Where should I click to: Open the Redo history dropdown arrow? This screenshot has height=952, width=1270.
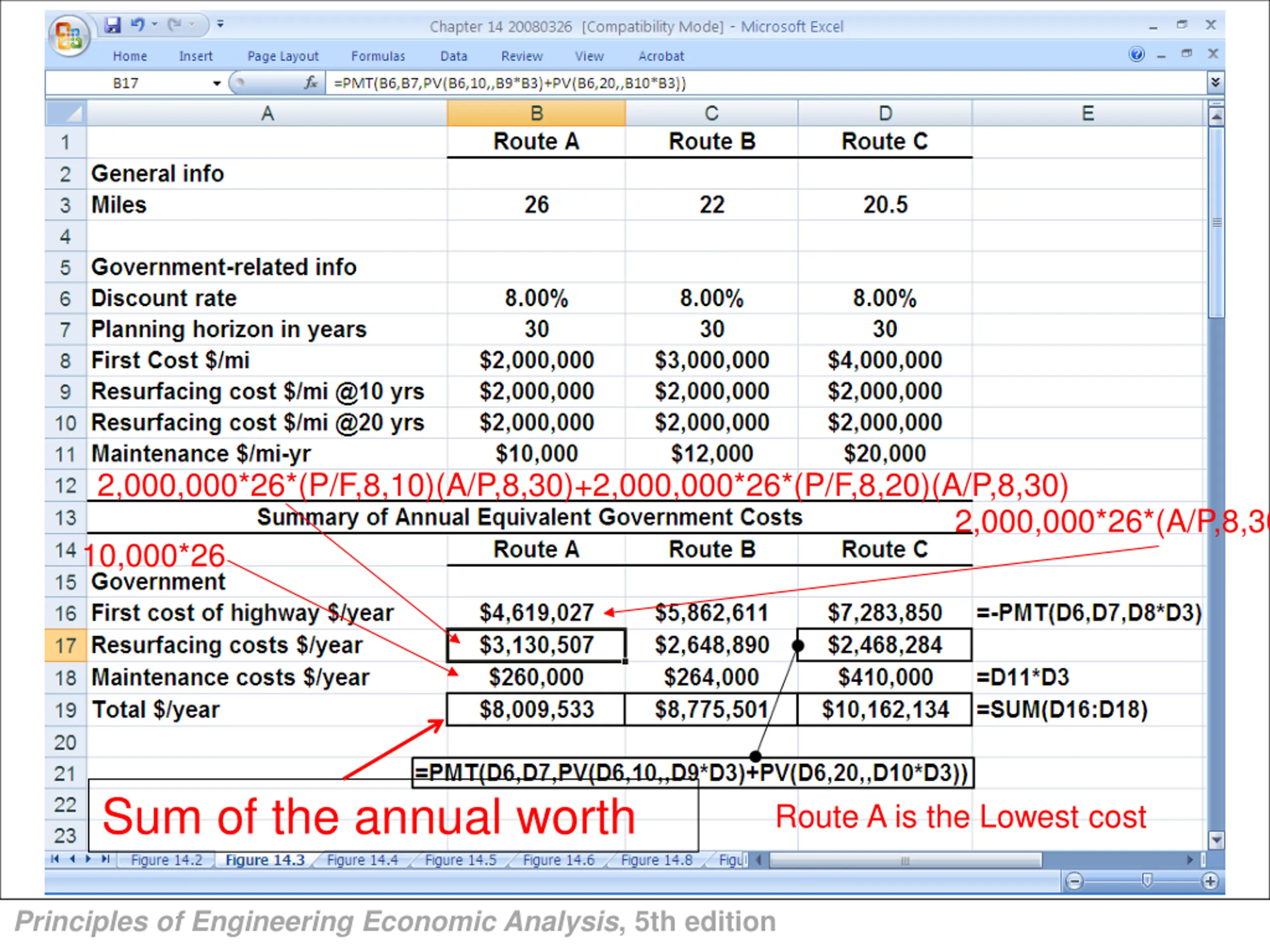point(192,25)
